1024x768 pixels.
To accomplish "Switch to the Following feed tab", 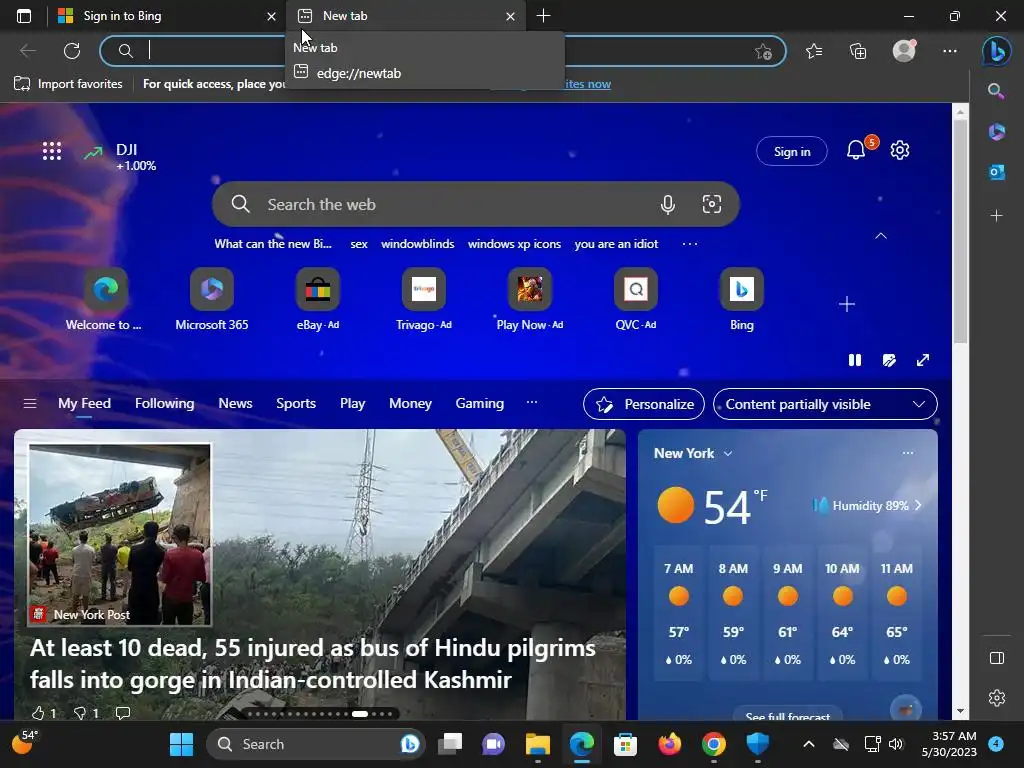I will 165,404.
